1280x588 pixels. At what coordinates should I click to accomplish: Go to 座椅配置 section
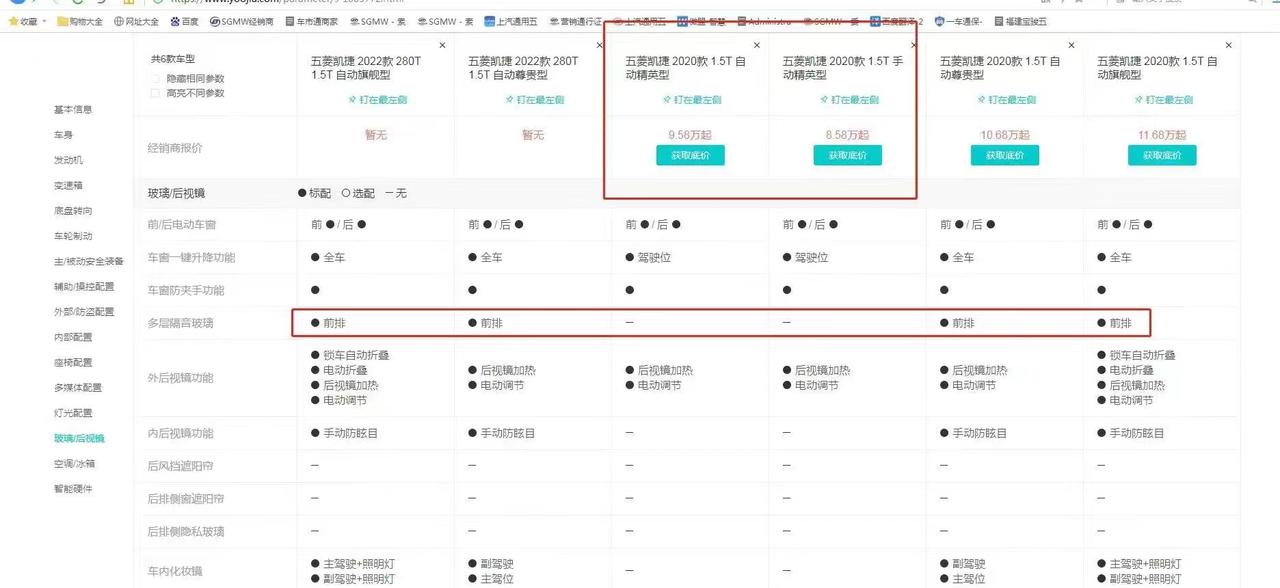73,362
